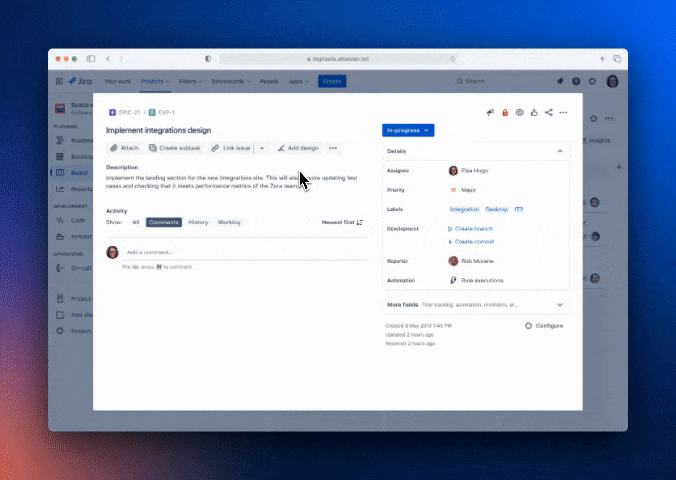Click the browser address bar
Image resolution: width=676 pixels, height=480 pixels.
click(x=338, y=59)
